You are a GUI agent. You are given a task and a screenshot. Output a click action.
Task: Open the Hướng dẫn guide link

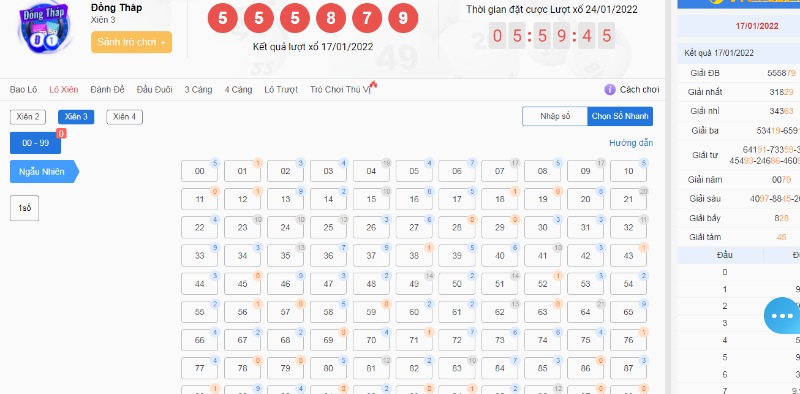pos(631,143)
